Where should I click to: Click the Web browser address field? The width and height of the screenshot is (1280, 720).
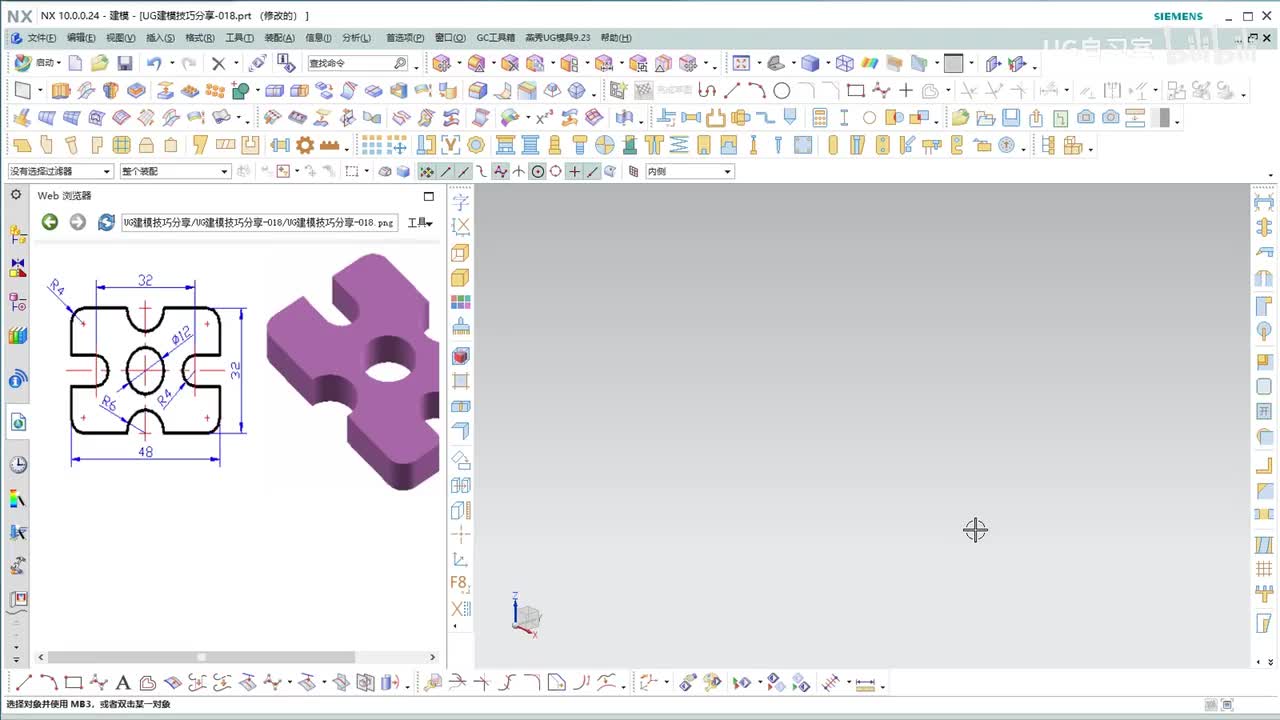[x=259, y=222]
